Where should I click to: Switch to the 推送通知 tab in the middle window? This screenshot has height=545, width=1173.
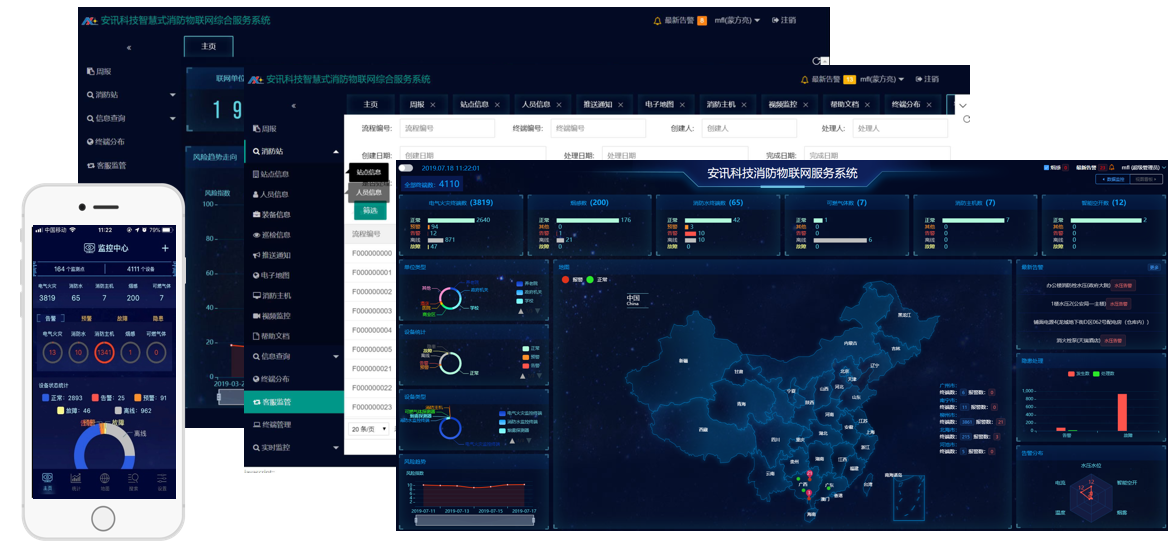(603, 105)
